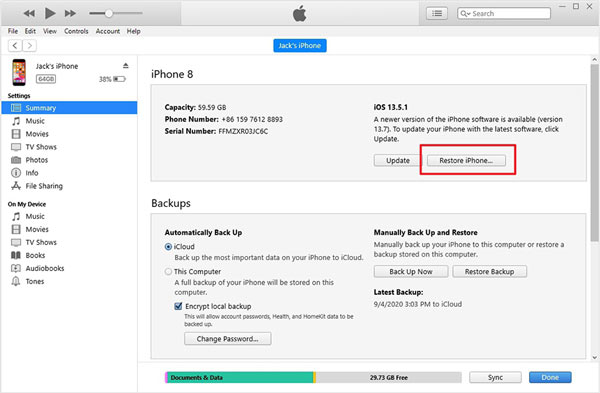Go forward with the right arrow
This screenshot has height=393, width=600.
coord(29,46)
